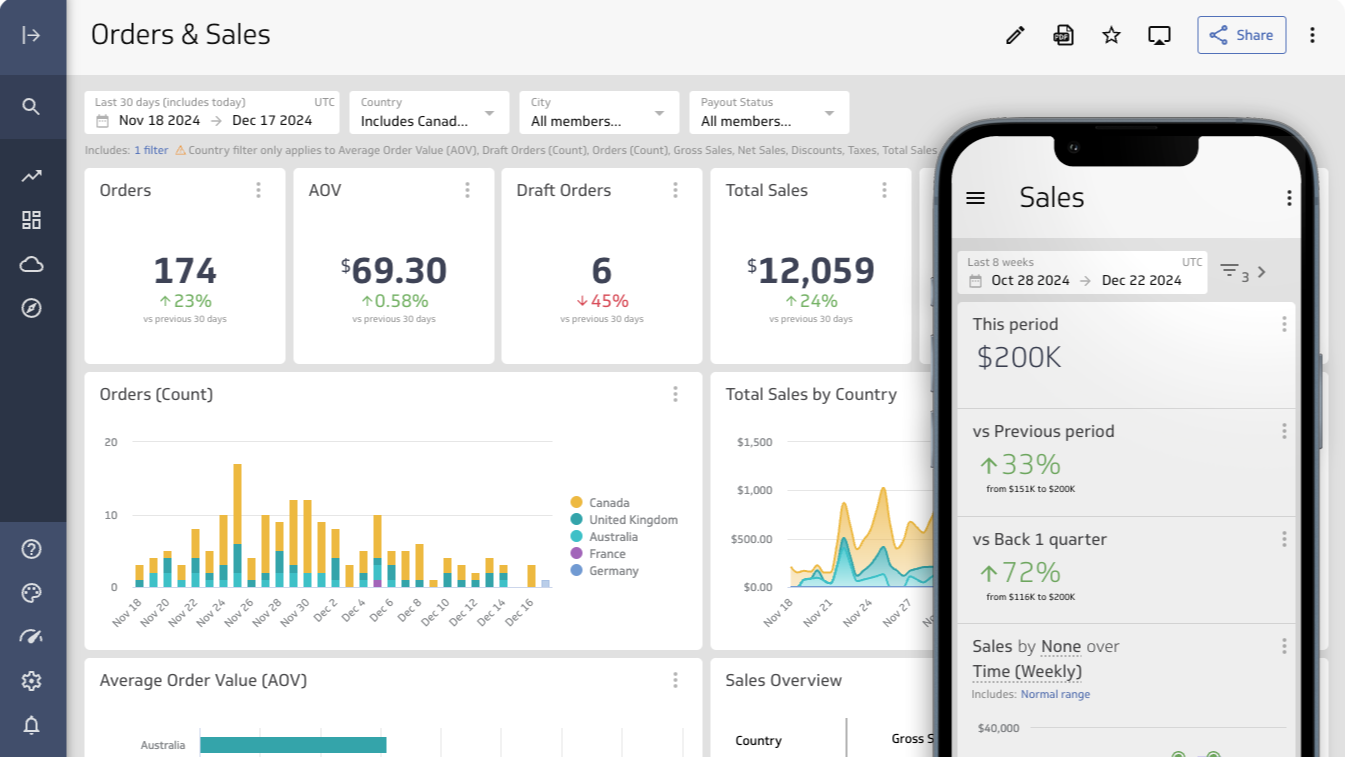
Task: Open the City filter dropdown
Action: (x=598, y=113)
